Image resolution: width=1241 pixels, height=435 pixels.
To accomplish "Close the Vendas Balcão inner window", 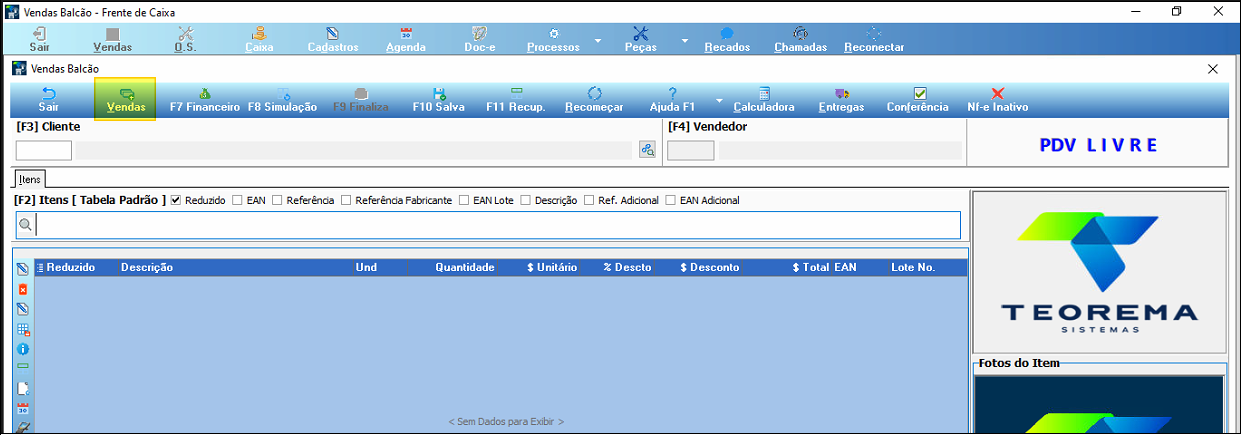I will click(1213, 69).
